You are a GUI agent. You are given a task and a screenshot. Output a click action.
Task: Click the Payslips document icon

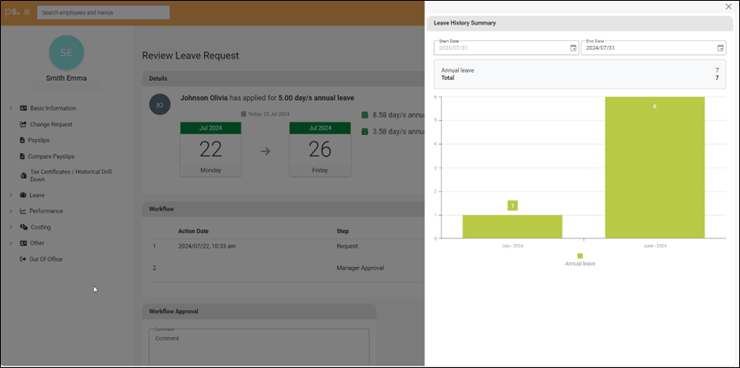click(22, 141)
